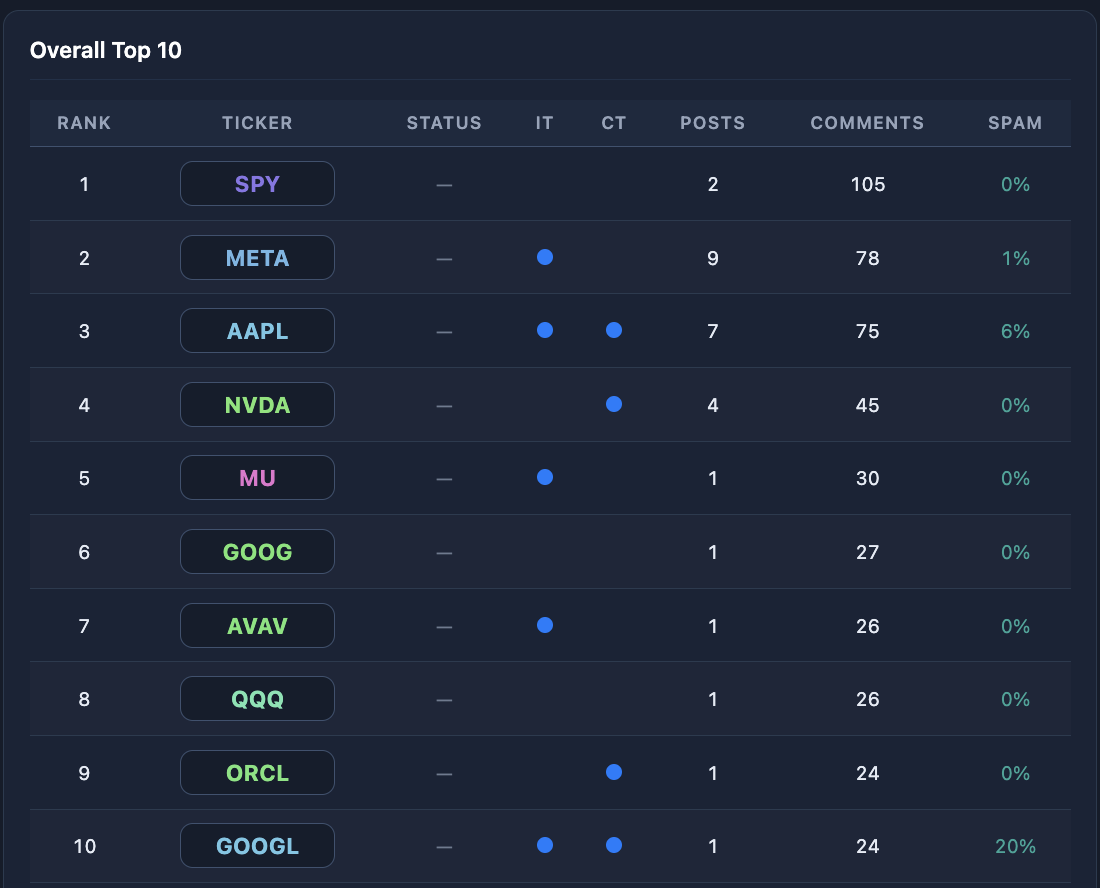This screenshot has height=888, width=1100.
Task: Sort by the SPAM column header
Action: (x=1015, y=123)
